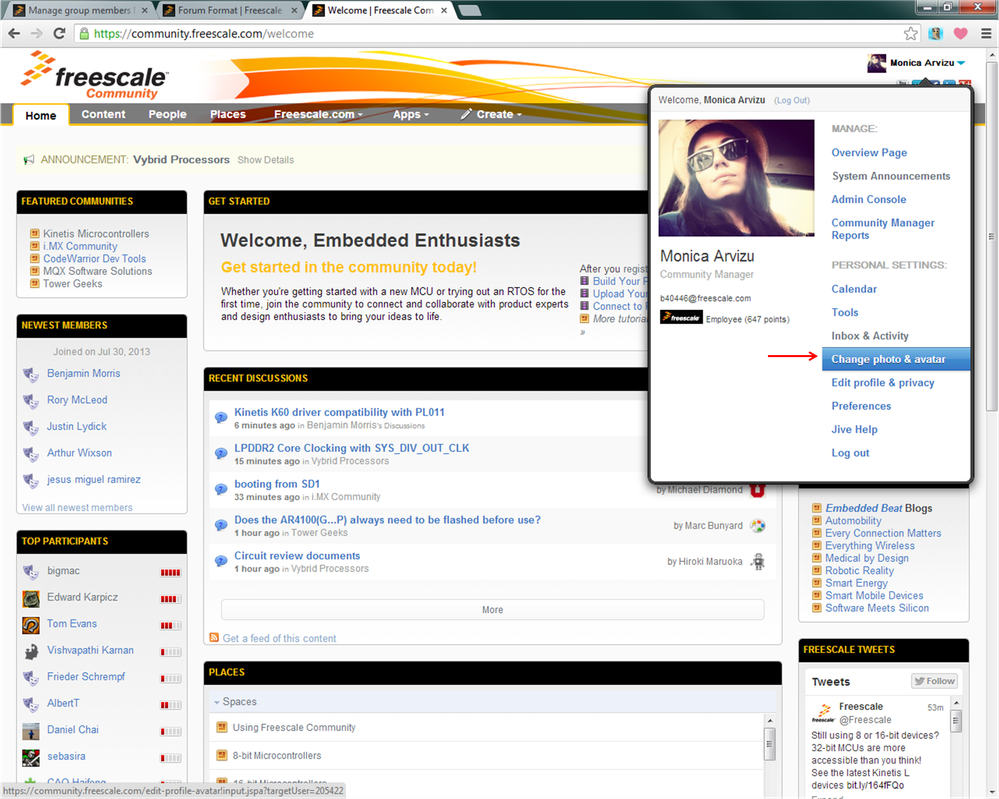This screenshot has width=999, height=799.
Task: Click the More discussions button
Action: tap(492, 610)
